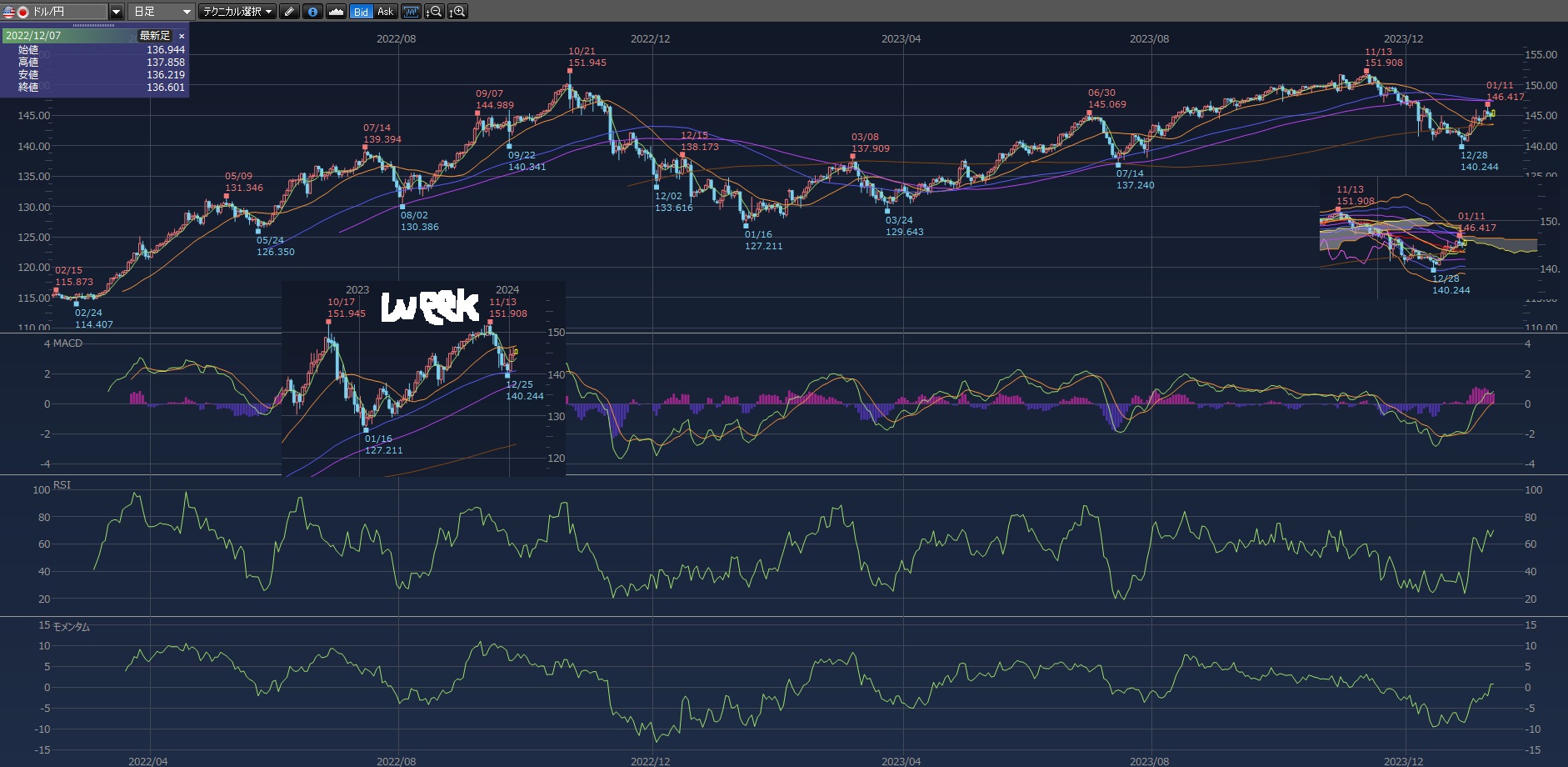Viewport: 1568px width, 767px height.
Task: Jump to the latest bar with 最新足
Action: coord(155,36)
